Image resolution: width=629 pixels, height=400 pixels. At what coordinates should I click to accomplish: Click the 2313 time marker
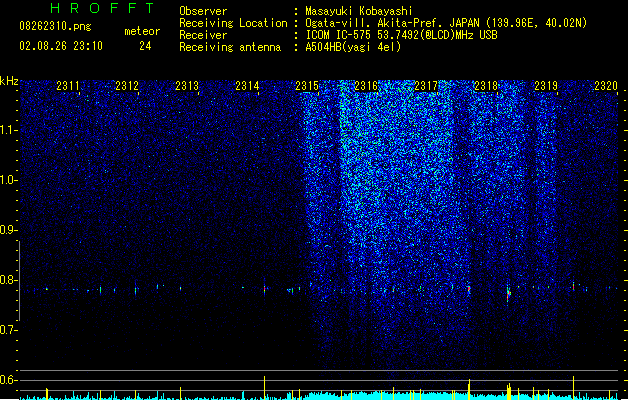pyautogui.click(x=187, y=85)
